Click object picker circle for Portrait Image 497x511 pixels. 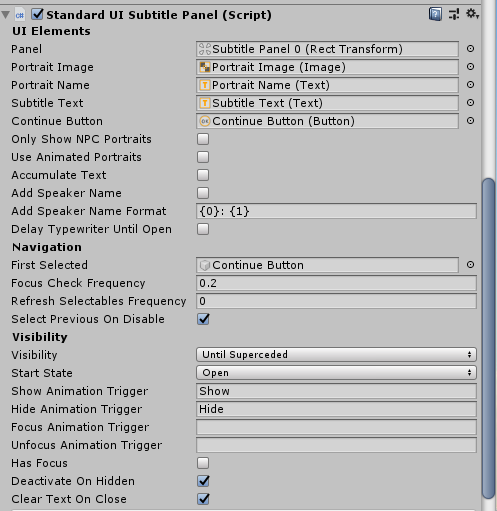click(x=470, y=67)
